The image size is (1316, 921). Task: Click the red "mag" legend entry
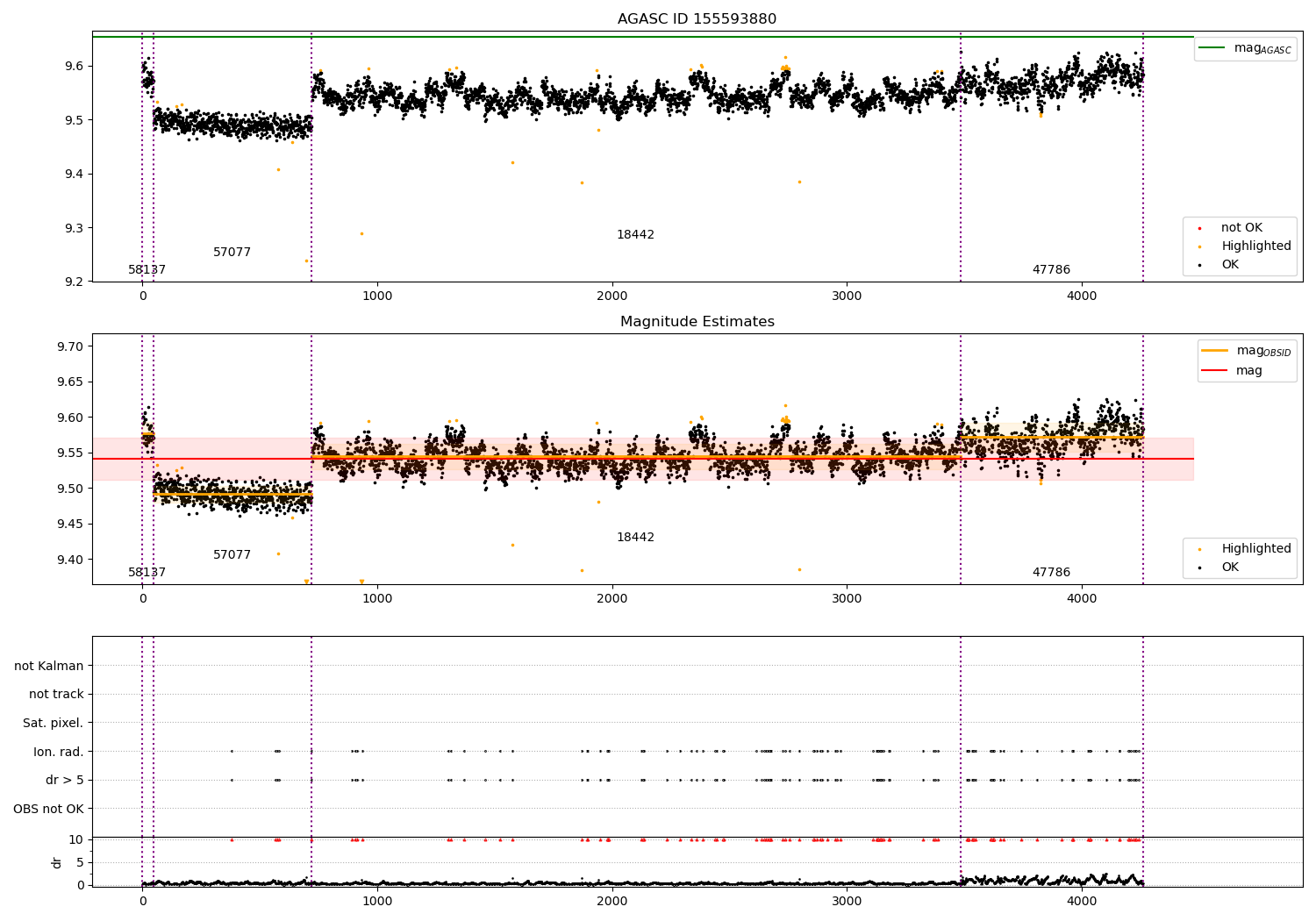(x=1249, y=371)
